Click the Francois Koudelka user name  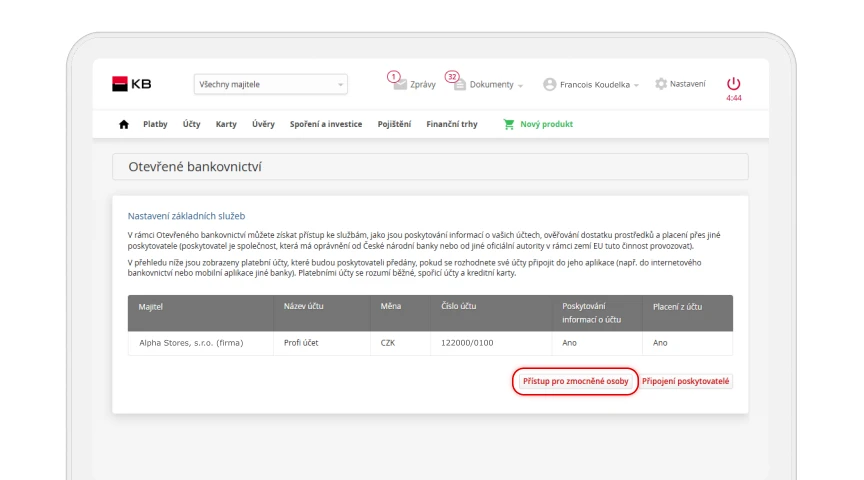click(x=595, y=85)
